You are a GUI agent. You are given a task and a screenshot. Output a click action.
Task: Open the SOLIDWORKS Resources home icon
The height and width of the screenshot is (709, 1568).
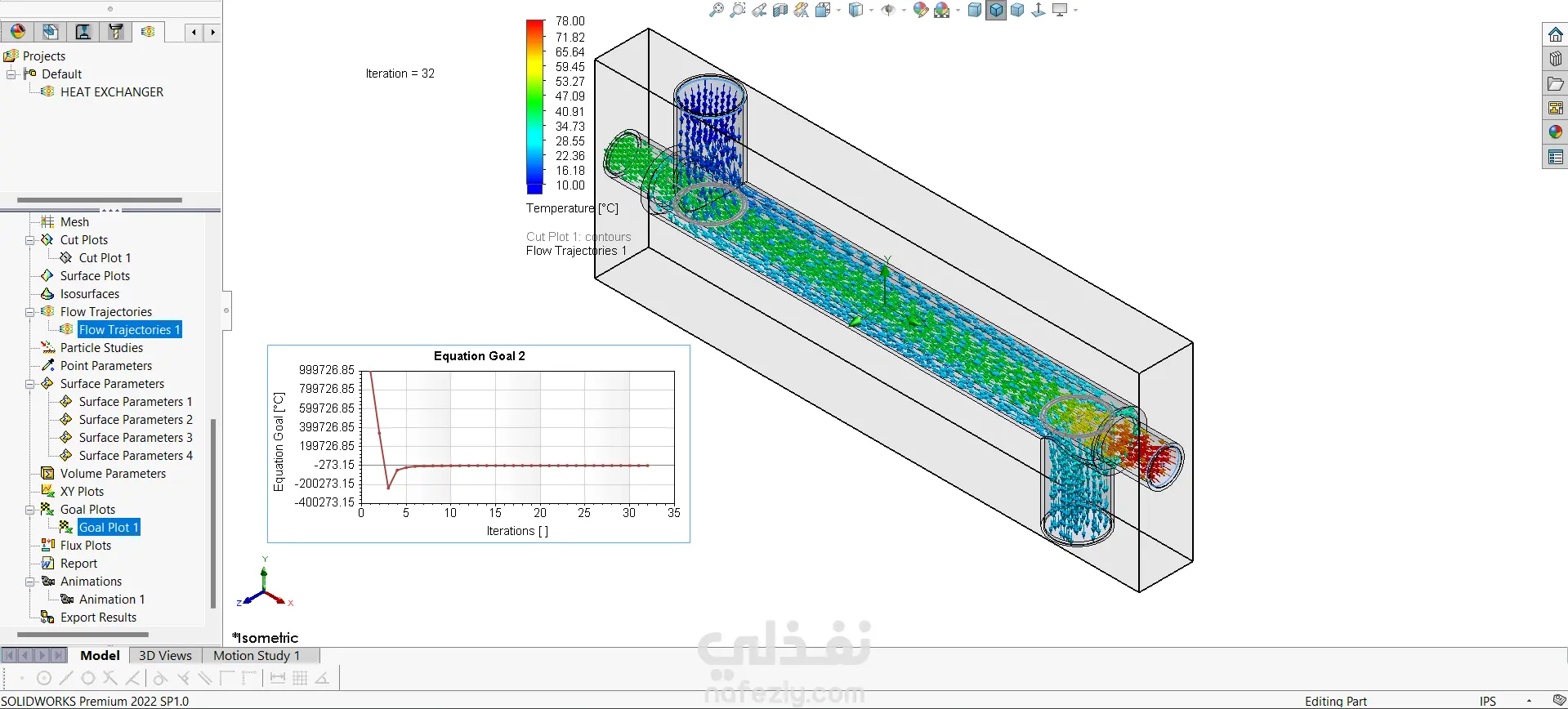pyautogui.click(x=1556, y=34)
